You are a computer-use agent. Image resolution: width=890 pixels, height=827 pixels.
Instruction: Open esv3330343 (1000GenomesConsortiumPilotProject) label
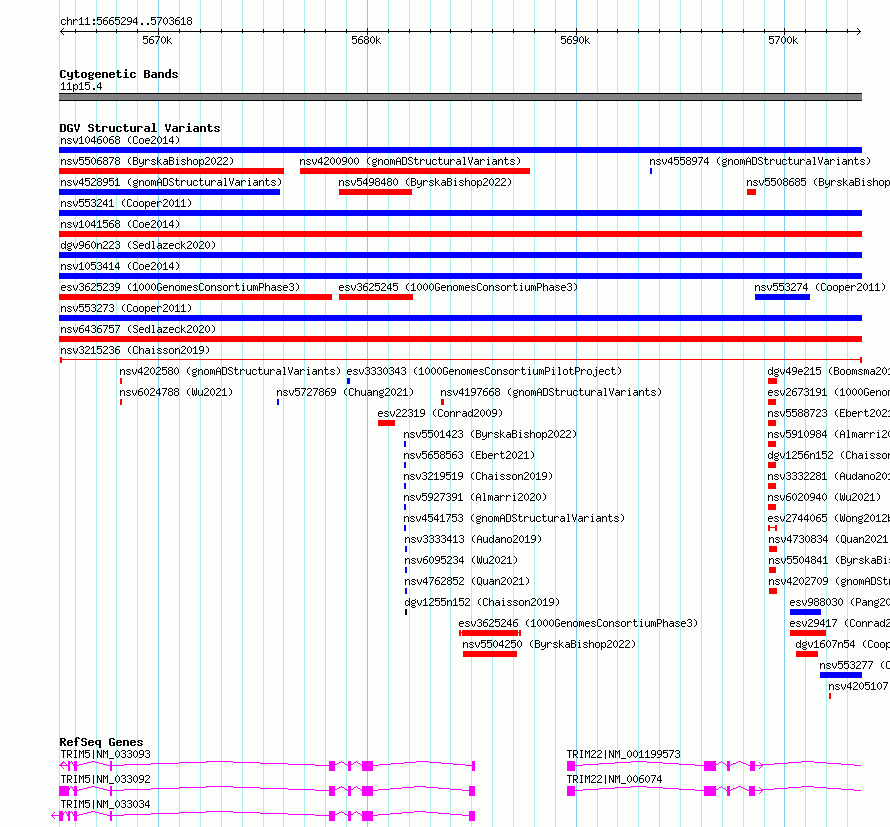tap(484, 371)
